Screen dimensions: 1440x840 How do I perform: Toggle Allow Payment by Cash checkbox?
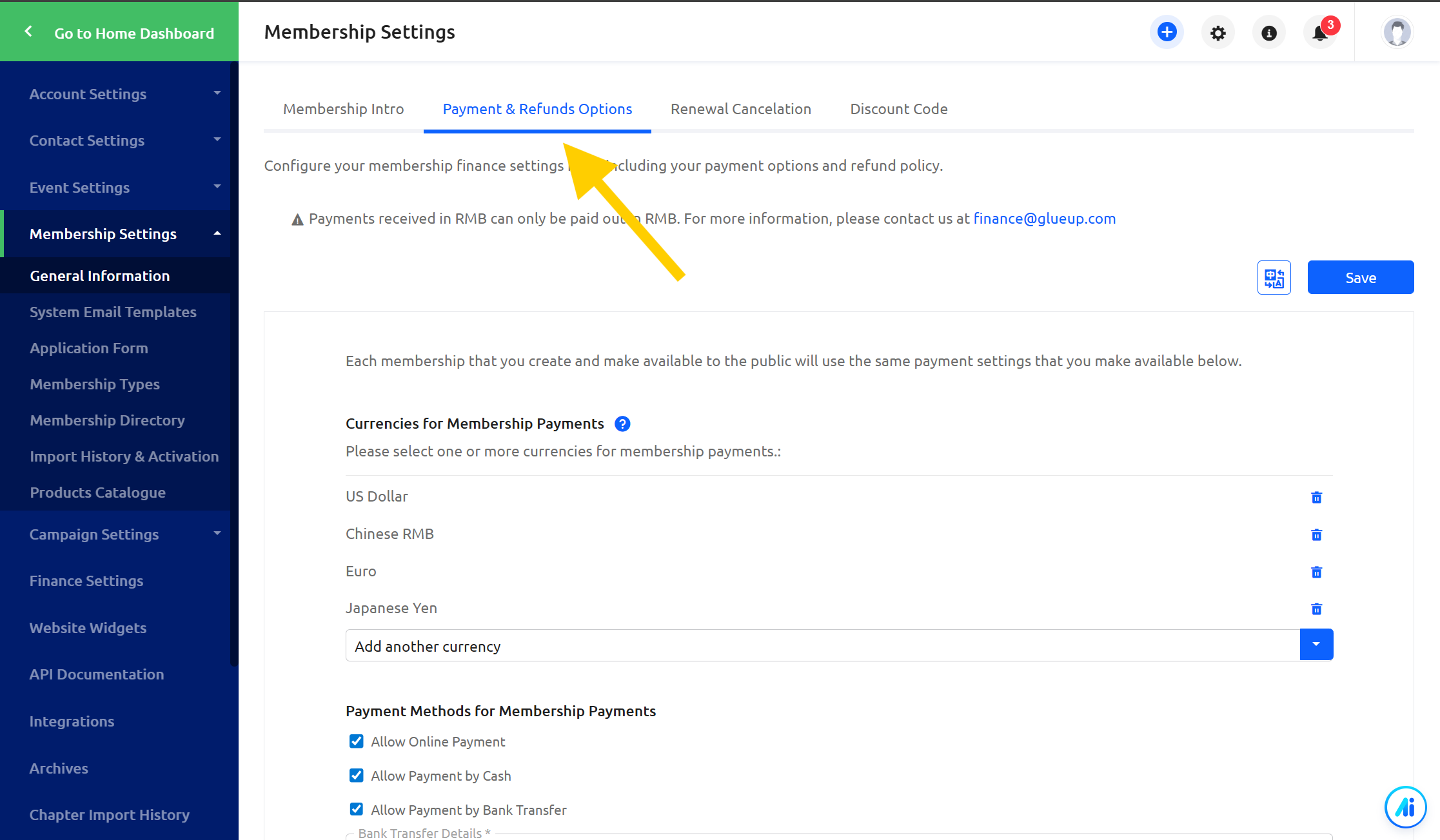356,776
